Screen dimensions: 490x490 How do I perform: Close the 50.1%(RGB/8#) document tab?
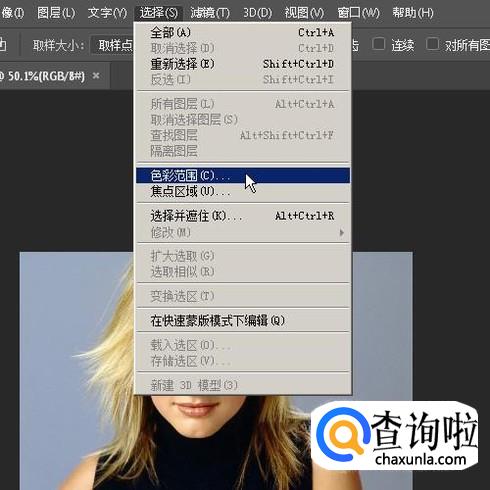(96, 76)
